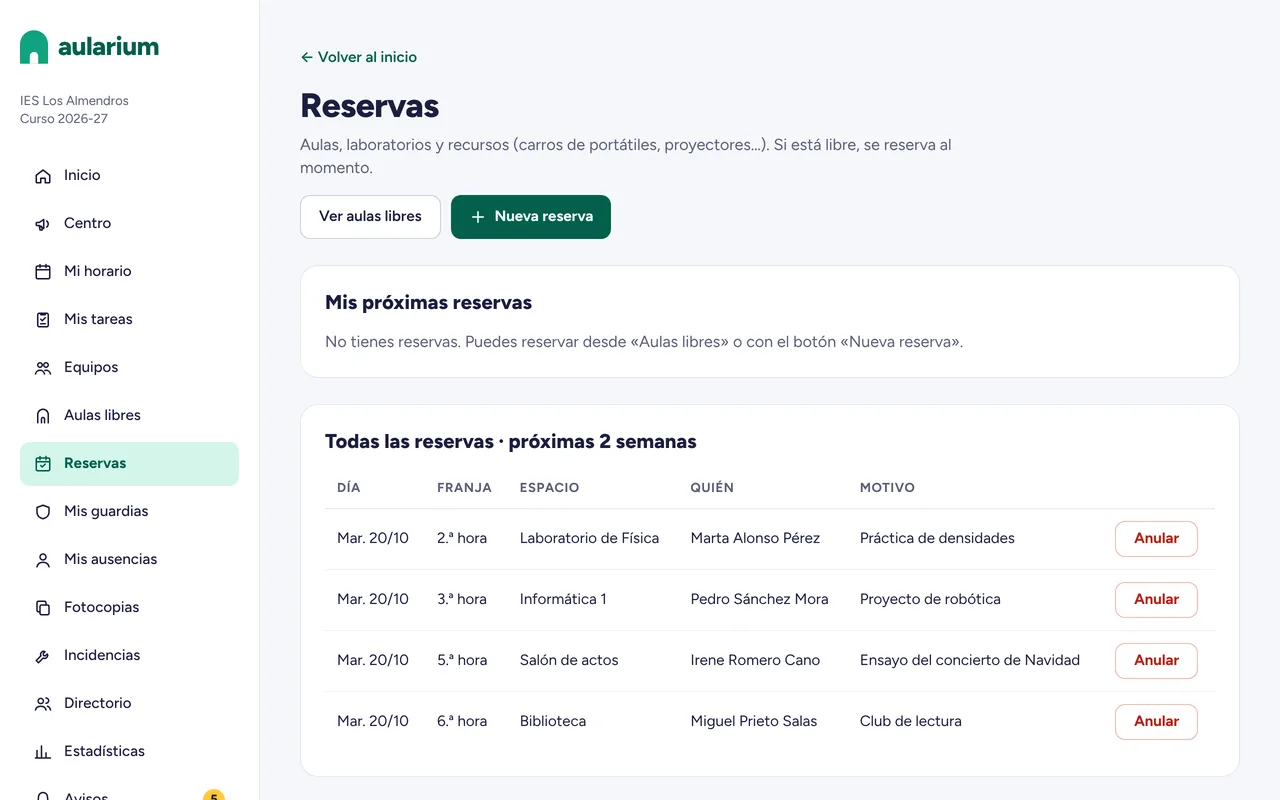Screen dimensions: 1280x800
Task: Click the QUIÉN column header
Action: coord(712,488)
